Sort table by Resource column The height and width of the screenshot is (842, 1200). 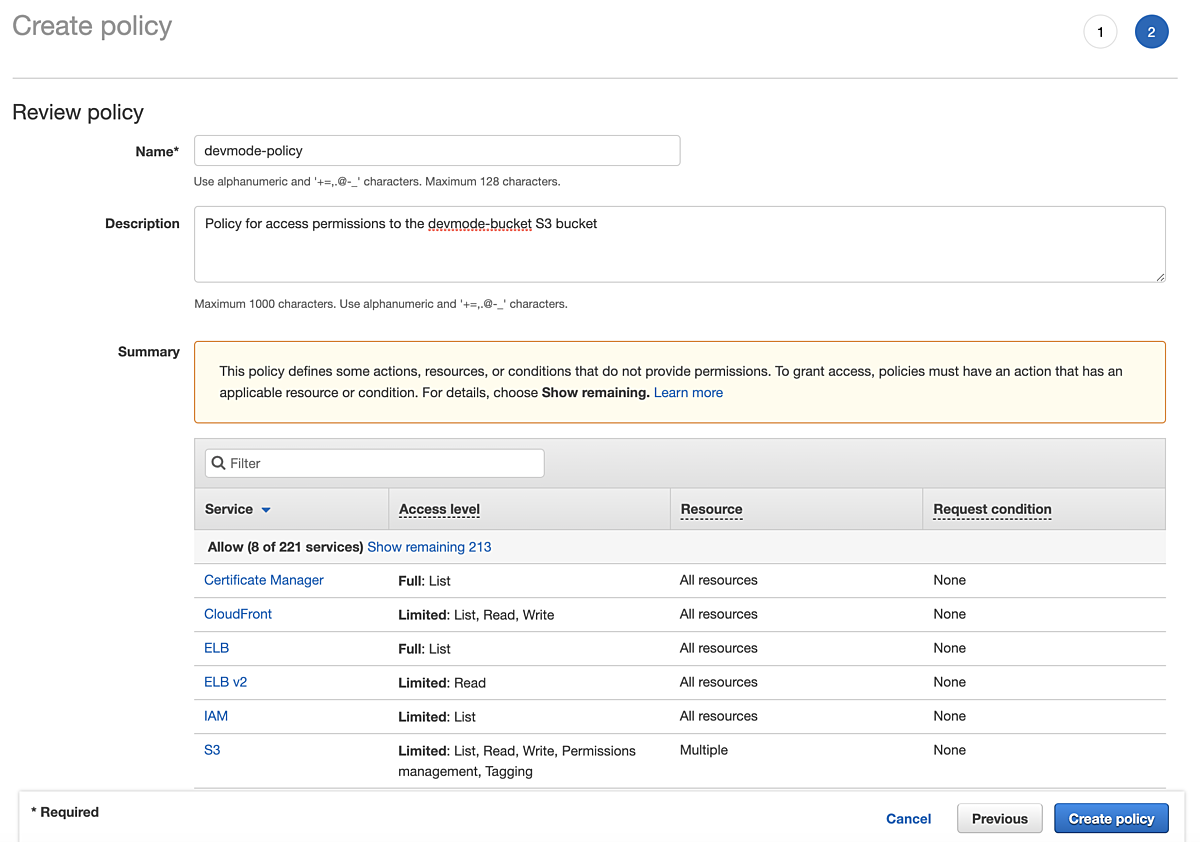pos(711,509)
